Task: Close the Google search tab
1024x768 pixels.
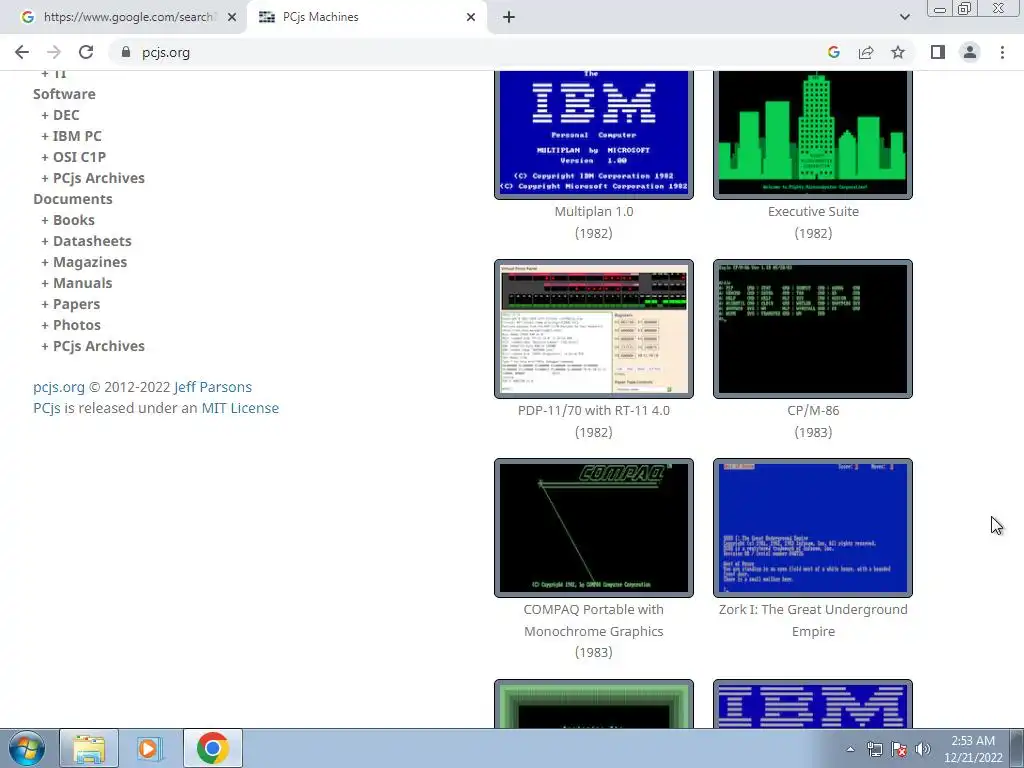Action: pos(232,17)
